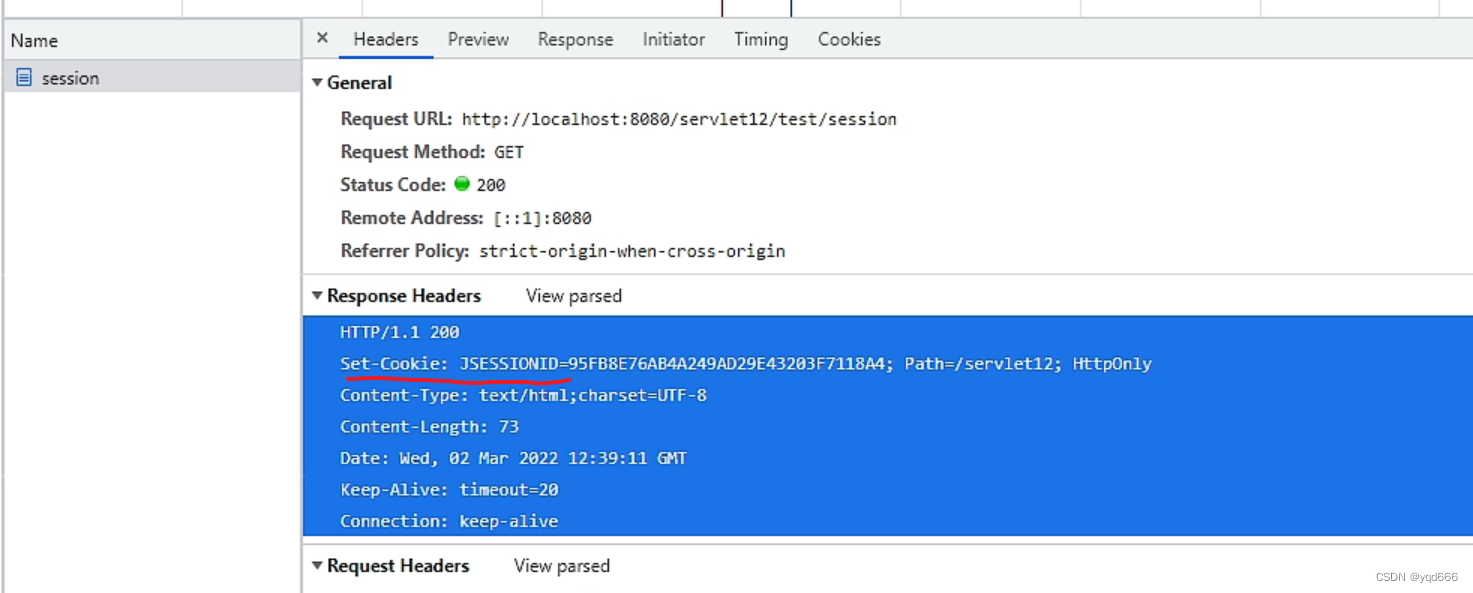This screenshot has height=593, width=1473.
Task: Click the Content-Length: 73 header line
Action: pyautogui.click(x=429, y=427)
